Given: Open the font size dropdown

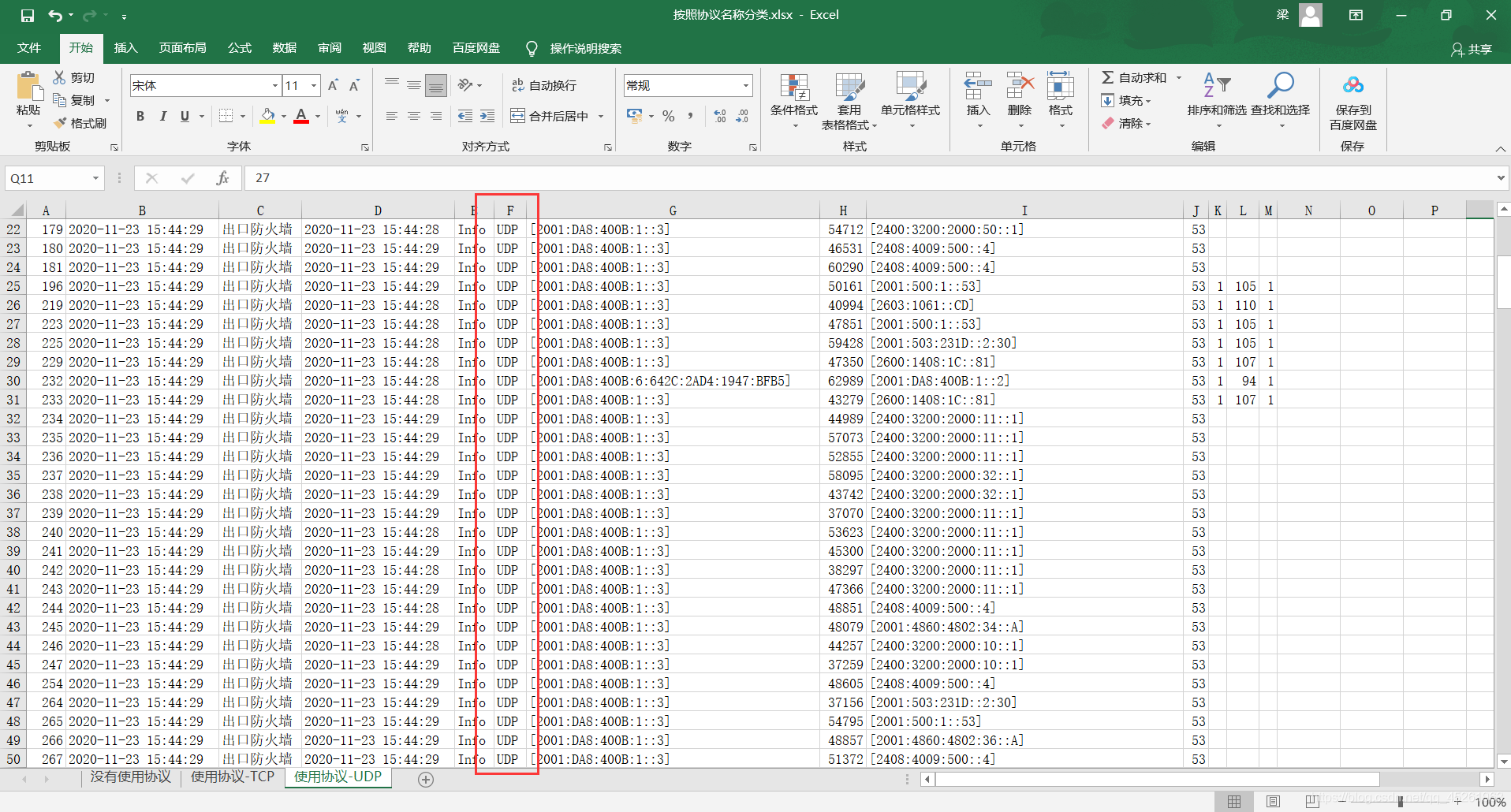Looking at the screenshot, I should pos(314,85).
